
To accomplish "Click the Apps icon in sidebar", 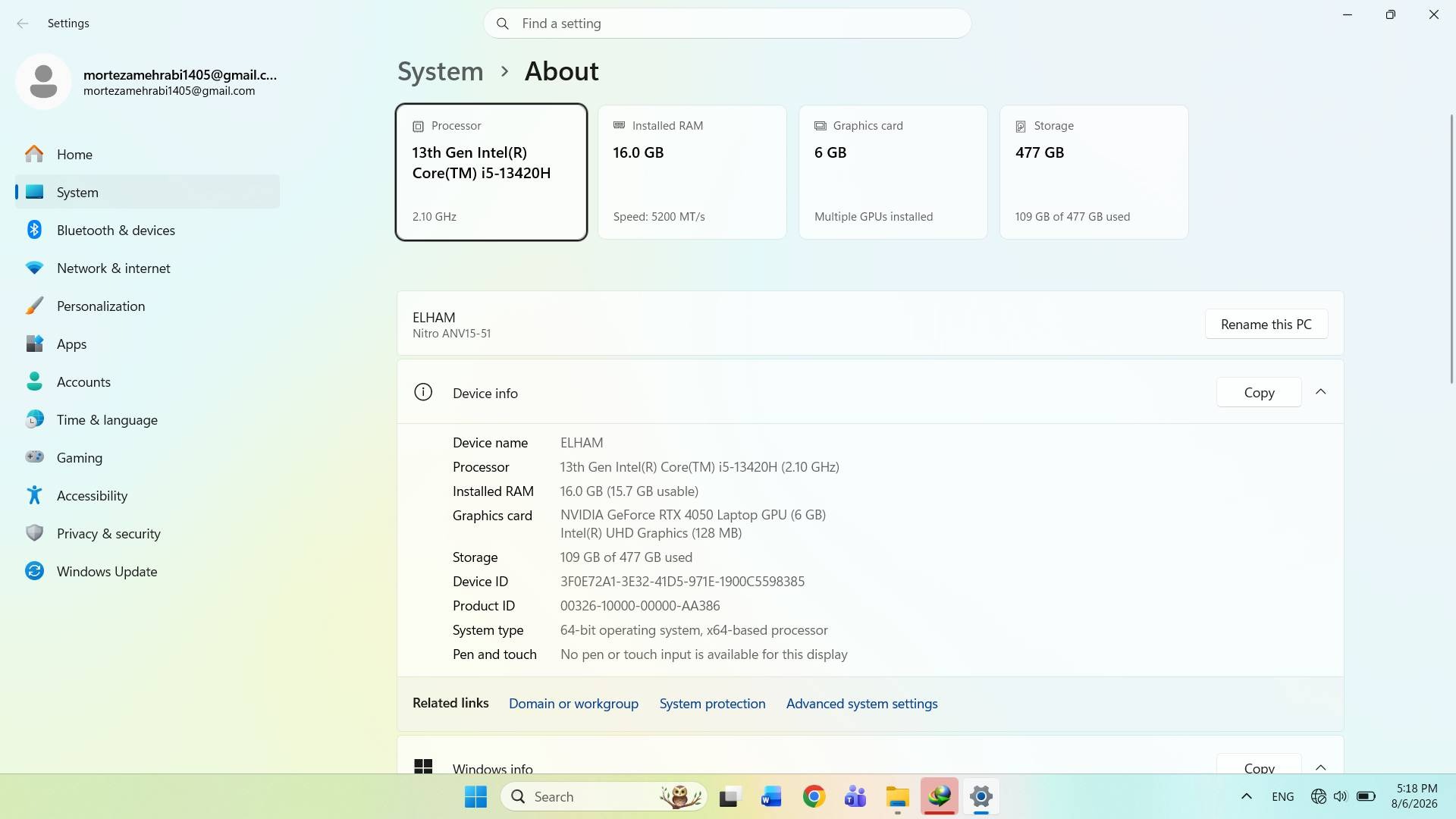I will (34, 344).
